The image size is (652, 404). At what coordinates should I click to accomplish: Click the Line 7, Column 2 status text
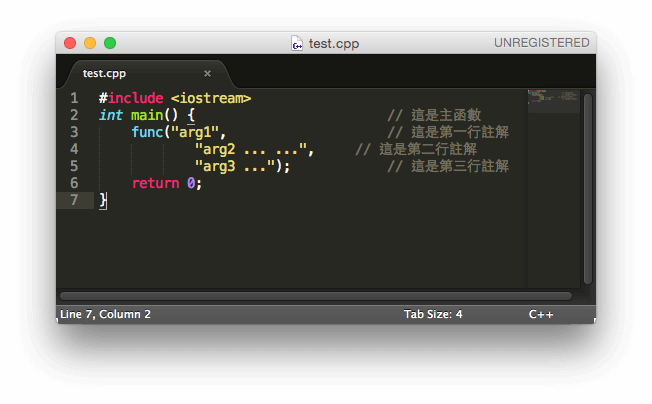click(x=105, y=314)
